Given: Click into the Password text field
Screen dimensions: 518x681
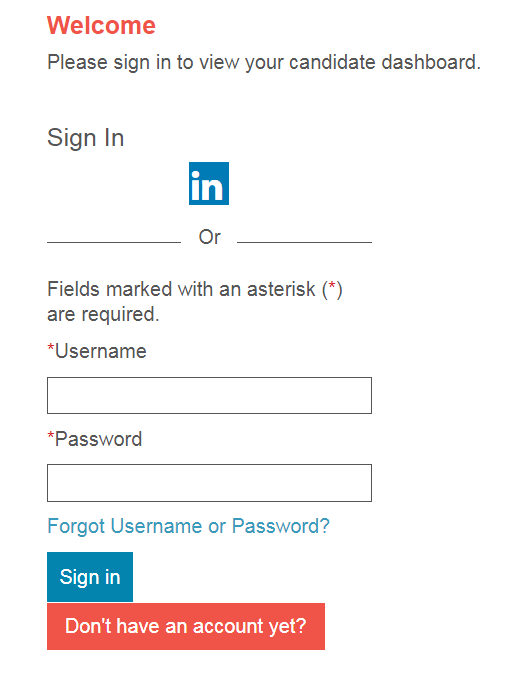Looking at the screenshot, I should coord(209,483).
